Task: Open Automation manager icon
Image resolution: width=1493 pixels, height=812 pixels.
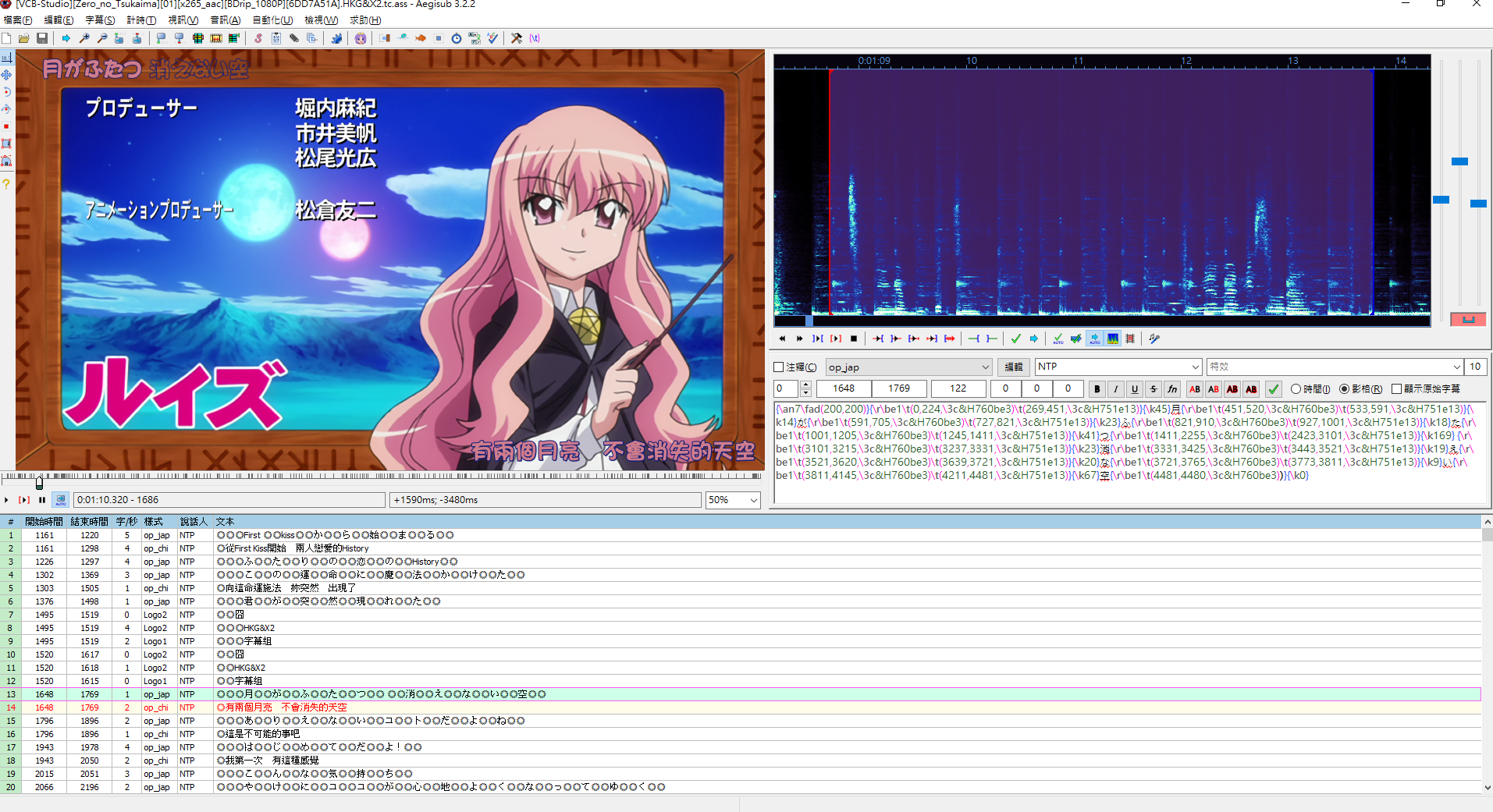Action: pos(336,38)
